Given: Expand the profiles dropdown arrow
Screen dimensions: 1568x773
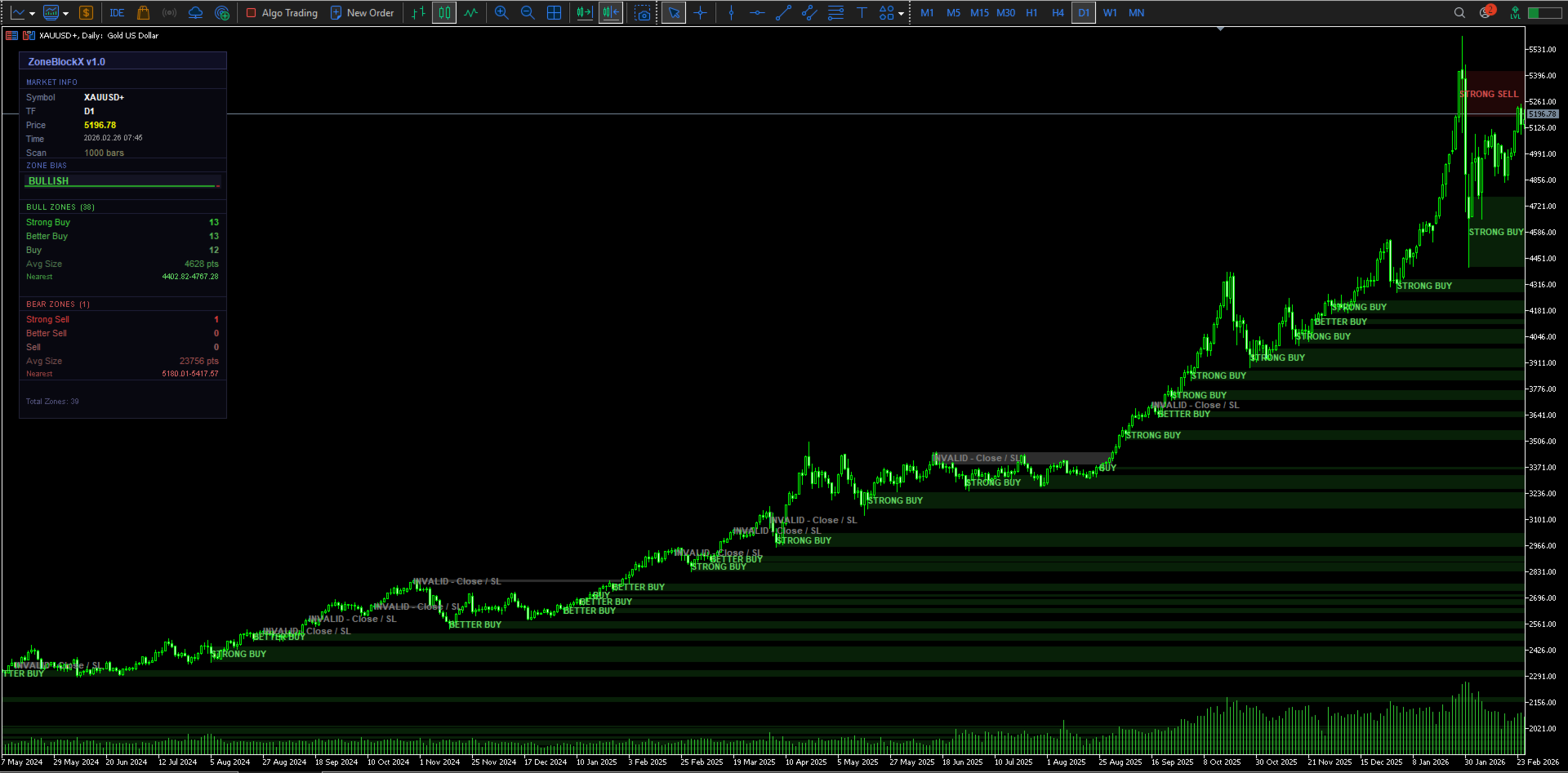Looking at the screenshot, I should click(65, 13).
